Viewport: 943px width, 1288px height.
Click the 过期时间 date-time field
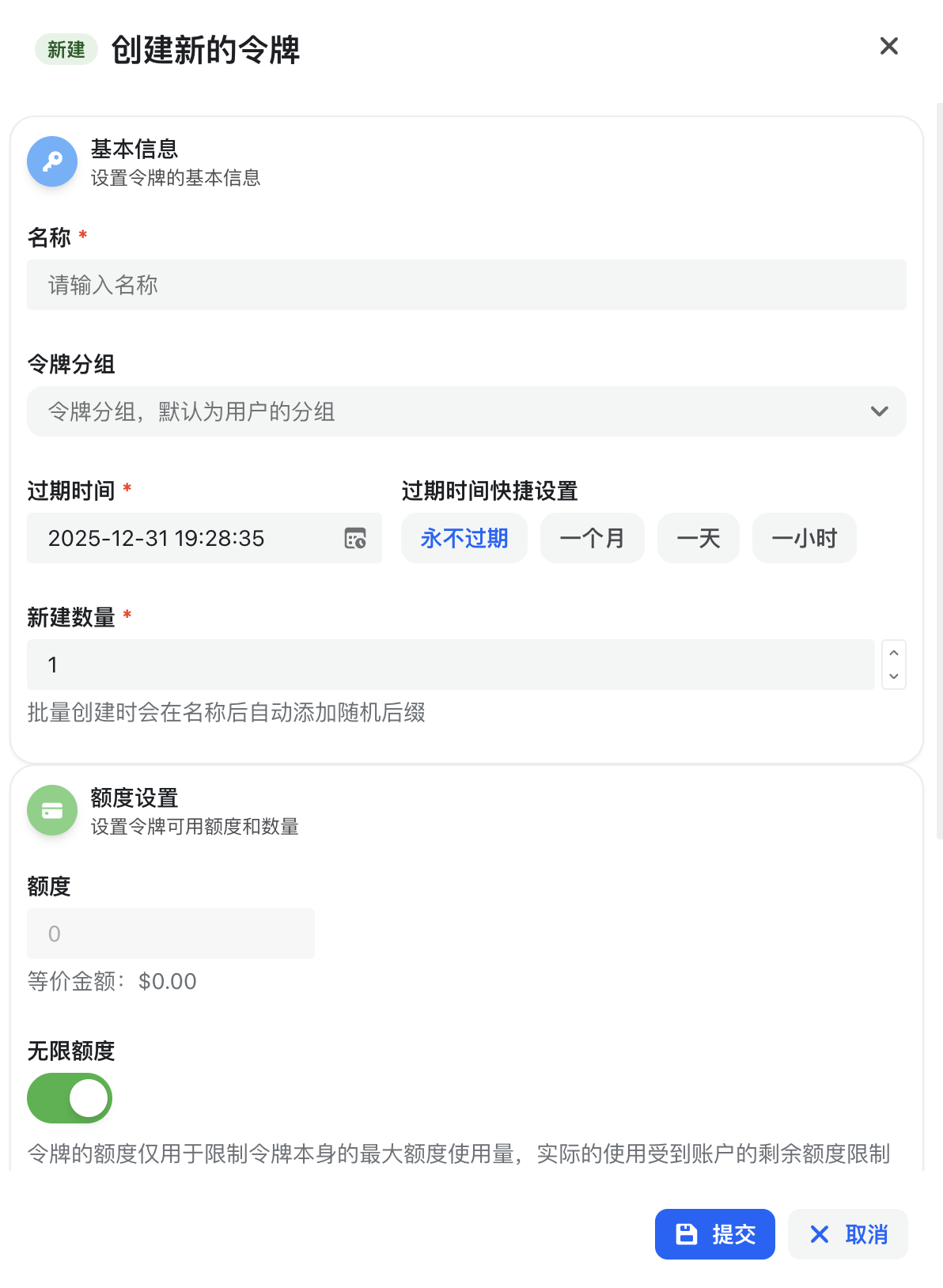click(182, 538)
